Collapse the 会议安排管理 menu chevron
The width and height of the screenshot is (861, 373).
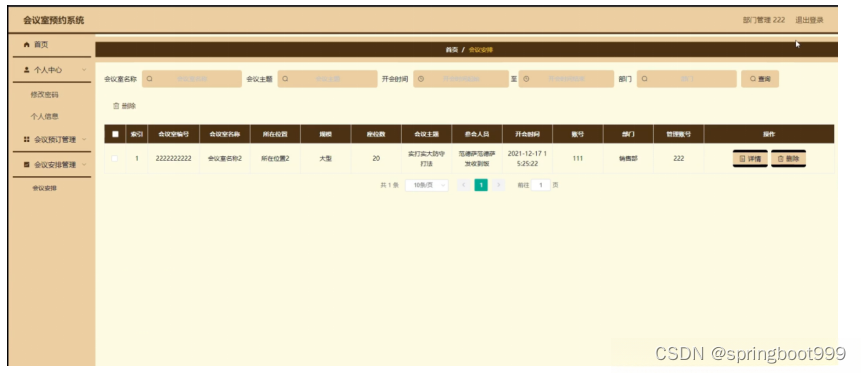click(84, 165)
